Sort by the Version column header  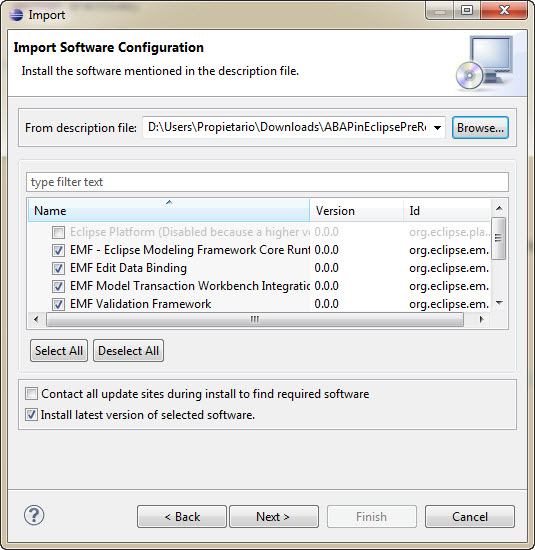pyautogui.click(x=356, y=210)
